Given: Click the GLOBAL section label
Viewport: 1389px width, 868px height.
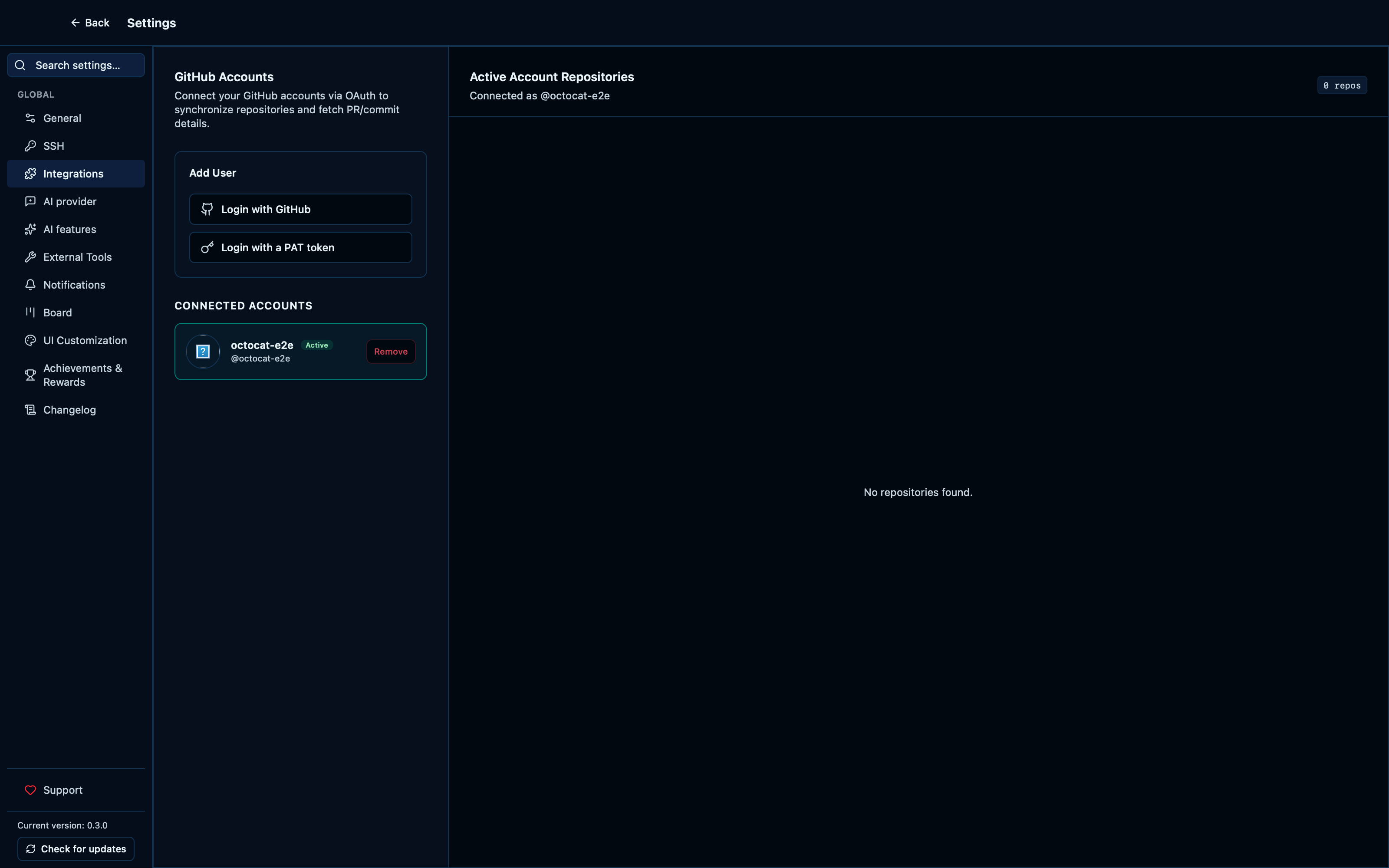Looking at the screenshot, I should point(36,95).
